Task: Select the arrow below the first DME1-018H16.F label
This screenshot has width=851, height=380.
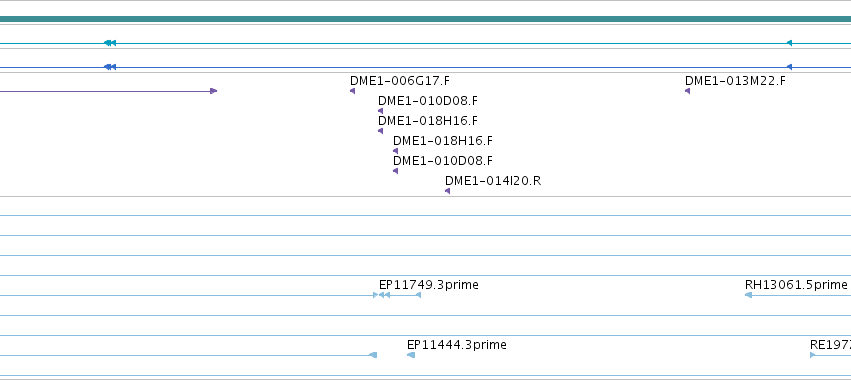Action: coord(380,131)
